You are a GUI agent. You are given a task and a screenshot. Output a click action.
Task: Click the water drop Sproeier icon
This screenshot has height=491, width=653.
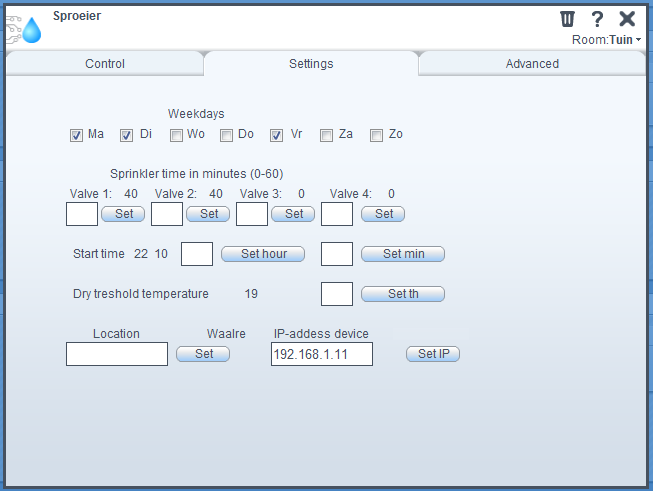click(32, 29)
